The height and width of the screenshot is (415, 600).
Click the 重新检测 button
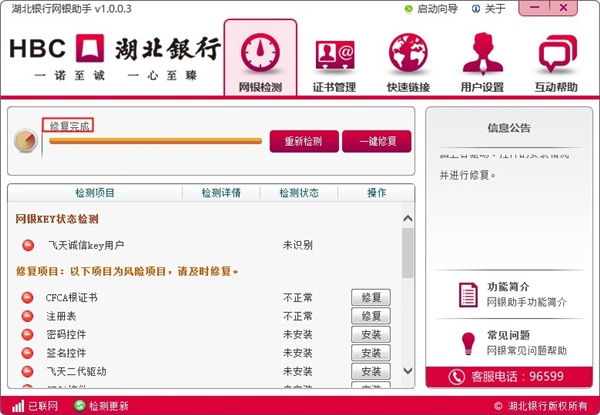tap(304, 142)
